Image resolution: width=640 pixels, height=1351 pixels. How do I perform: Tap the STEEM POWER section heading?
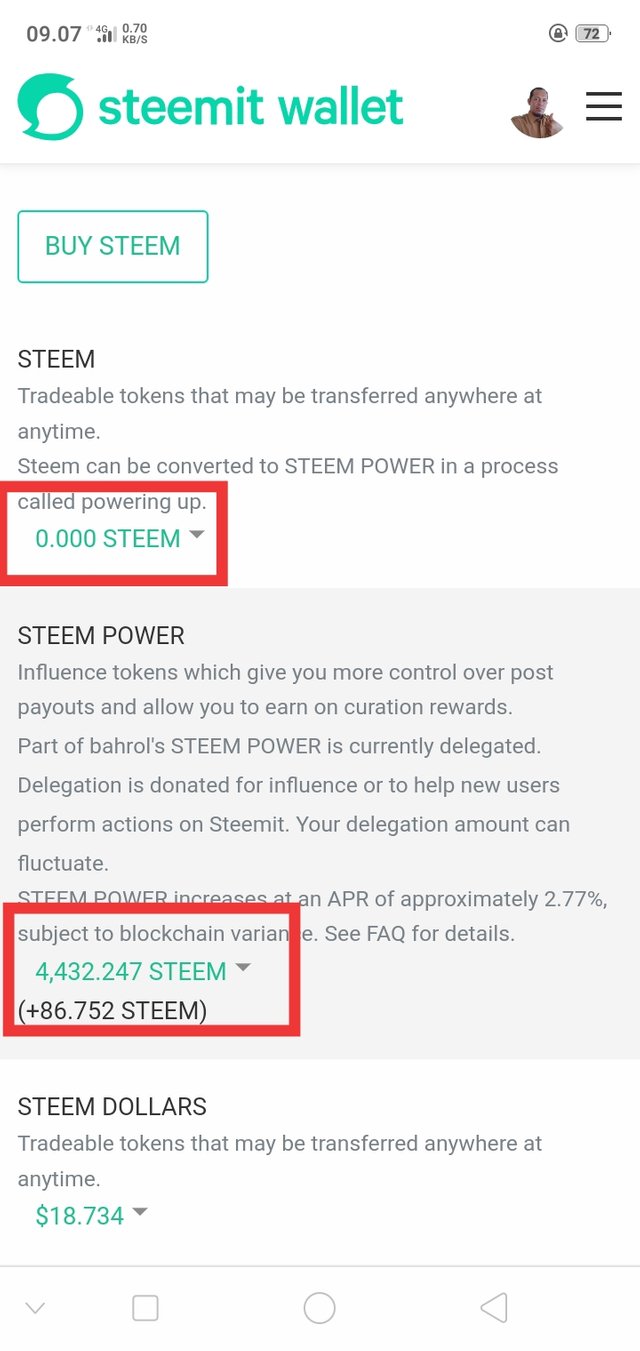click(x=101, y=636)
